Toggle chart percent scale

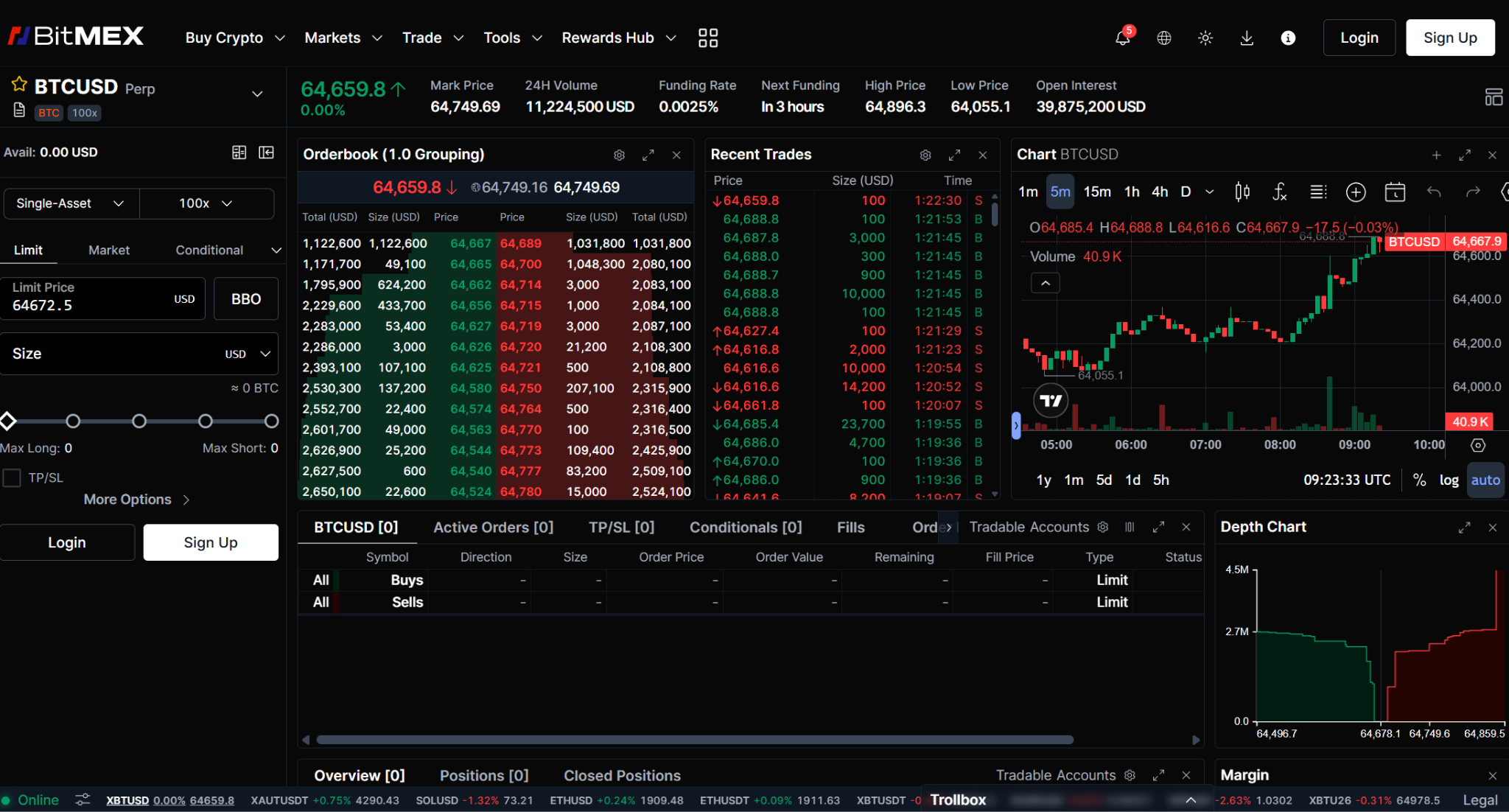(x=1419, y=480)
